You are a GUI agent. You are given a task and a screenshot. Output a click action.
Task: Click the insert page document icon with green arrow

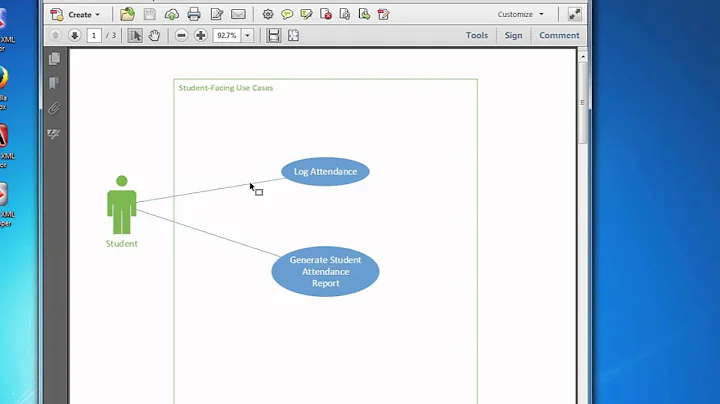364,15
